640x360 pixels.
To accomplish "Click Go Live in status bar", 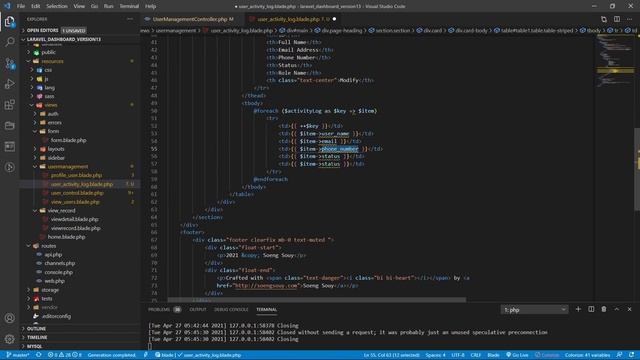I will pyautogui.click(x=517, y=355).
